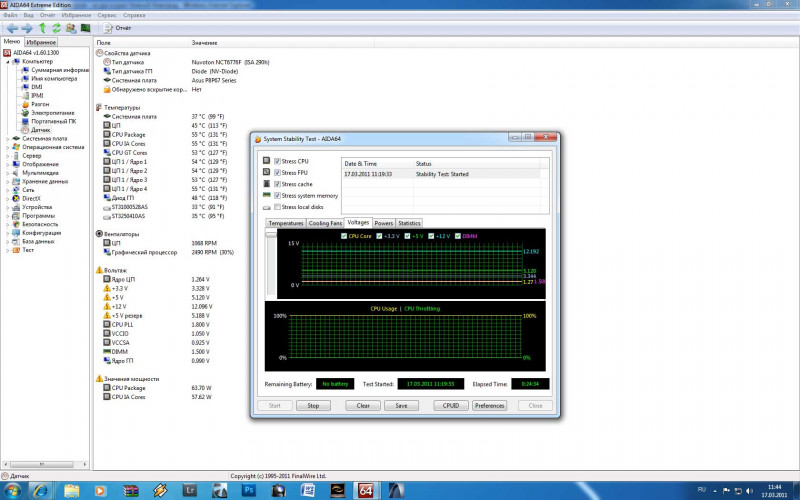Expand the Тест tree node
Viewport: 800px width, 500px height.
pos(8,250)
